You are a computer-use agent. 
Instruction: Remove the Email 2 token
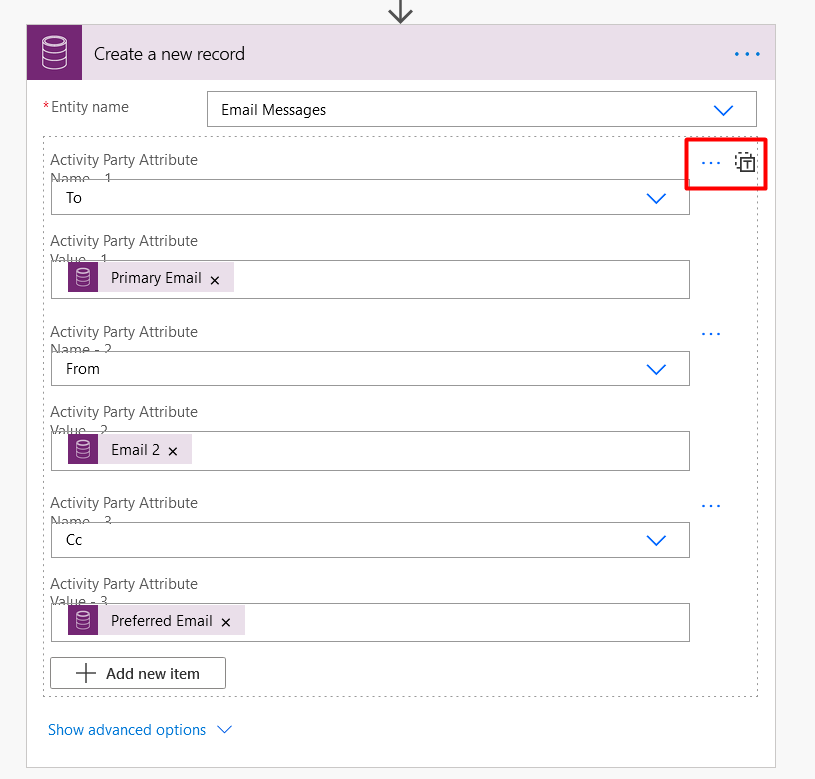173,452
